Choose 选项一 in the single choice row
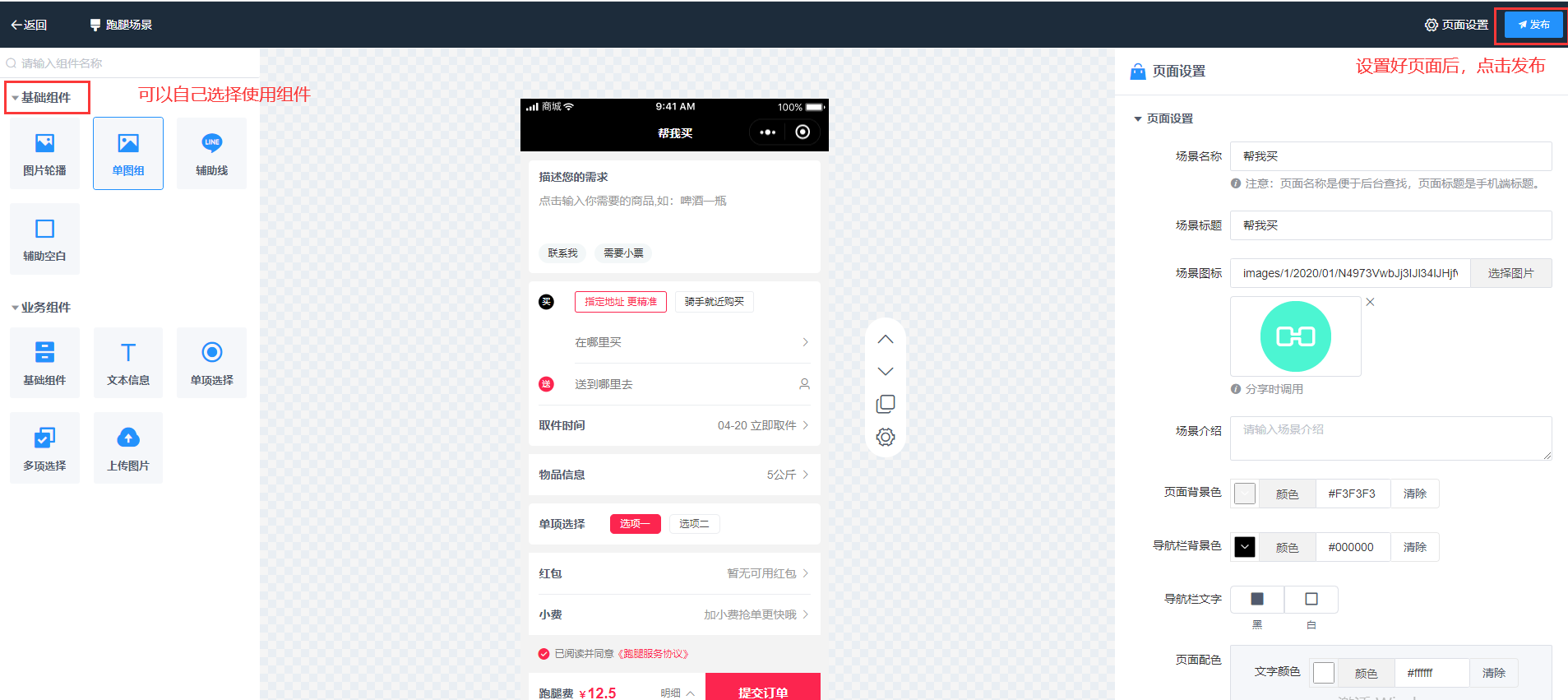 click(x=635, y=524)
